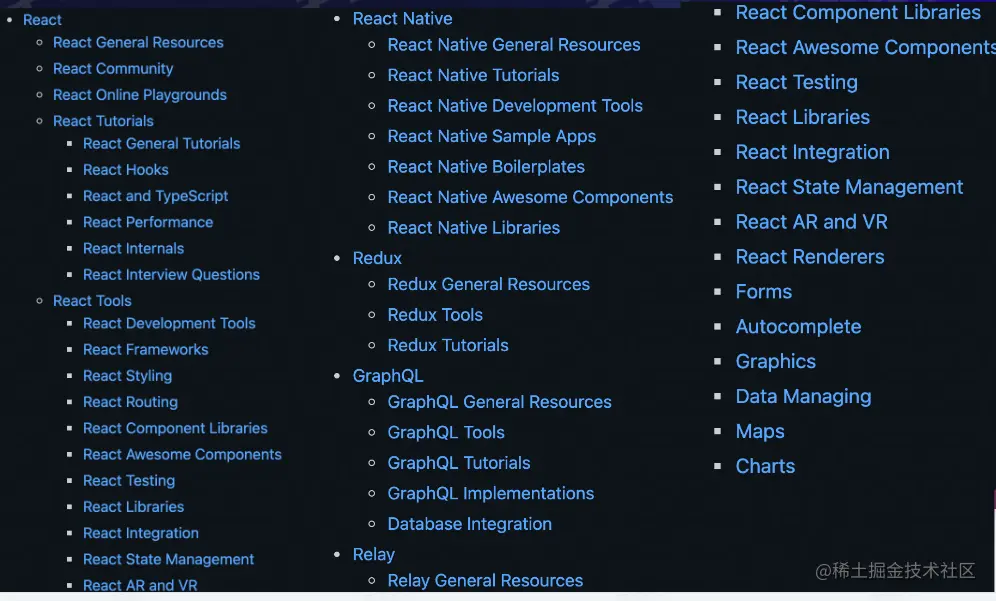Open React Internals link

click(133, 248)
